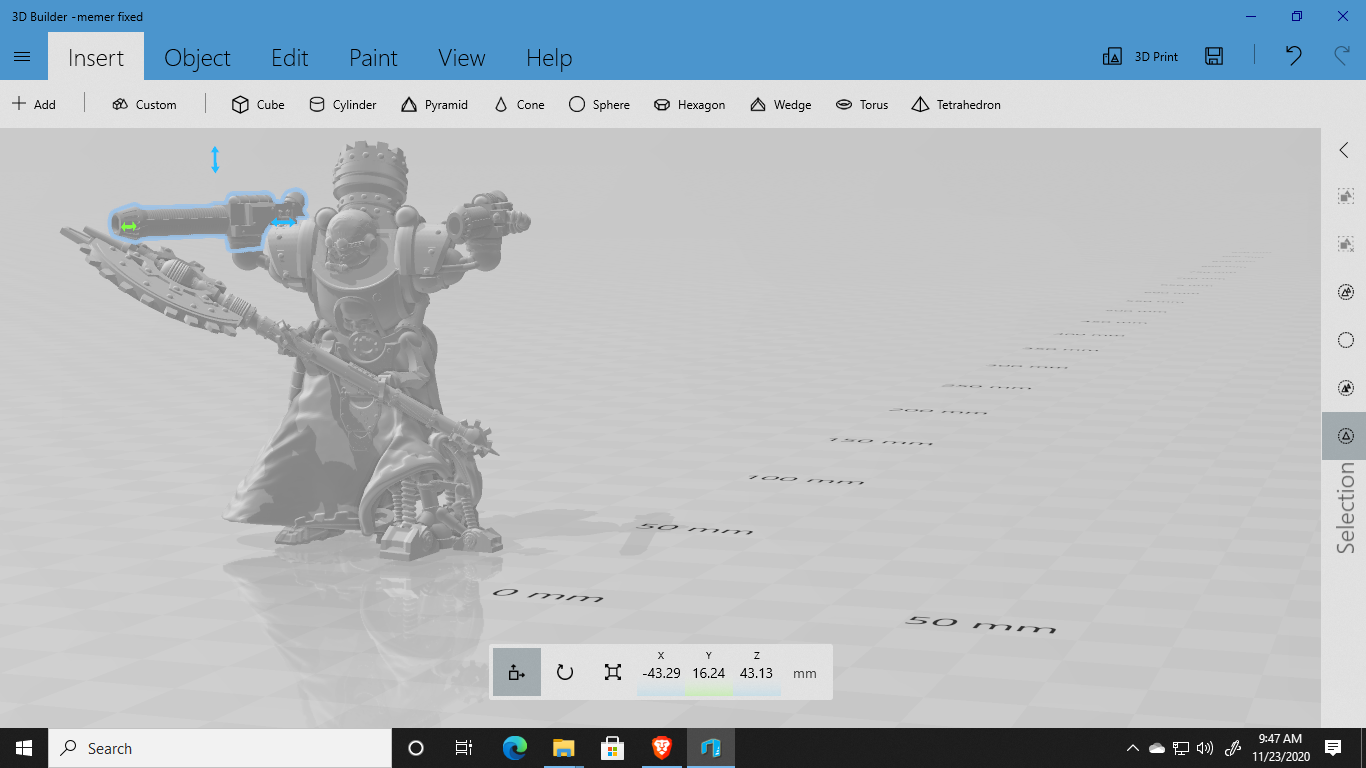Screen dimensions: 1366x768
Task: Insert a Cylinder shape
Action: tap(342, 104)
